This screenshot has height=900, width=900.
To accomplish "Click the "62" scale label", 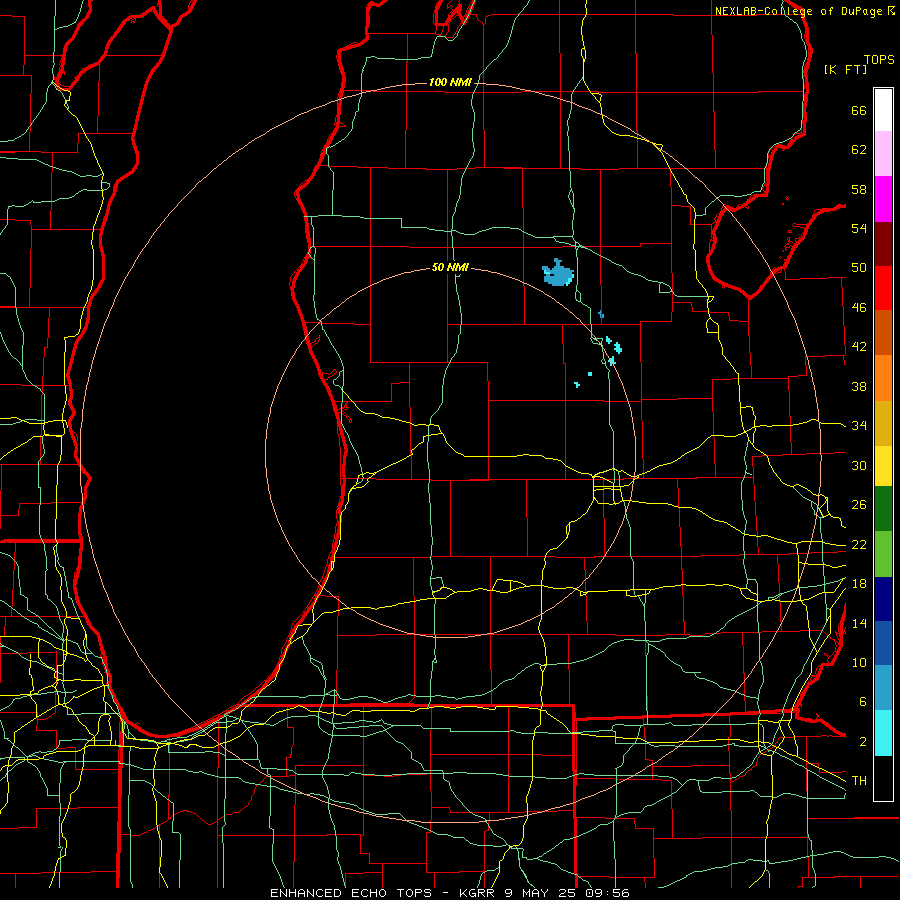I will tap(859, 150).
